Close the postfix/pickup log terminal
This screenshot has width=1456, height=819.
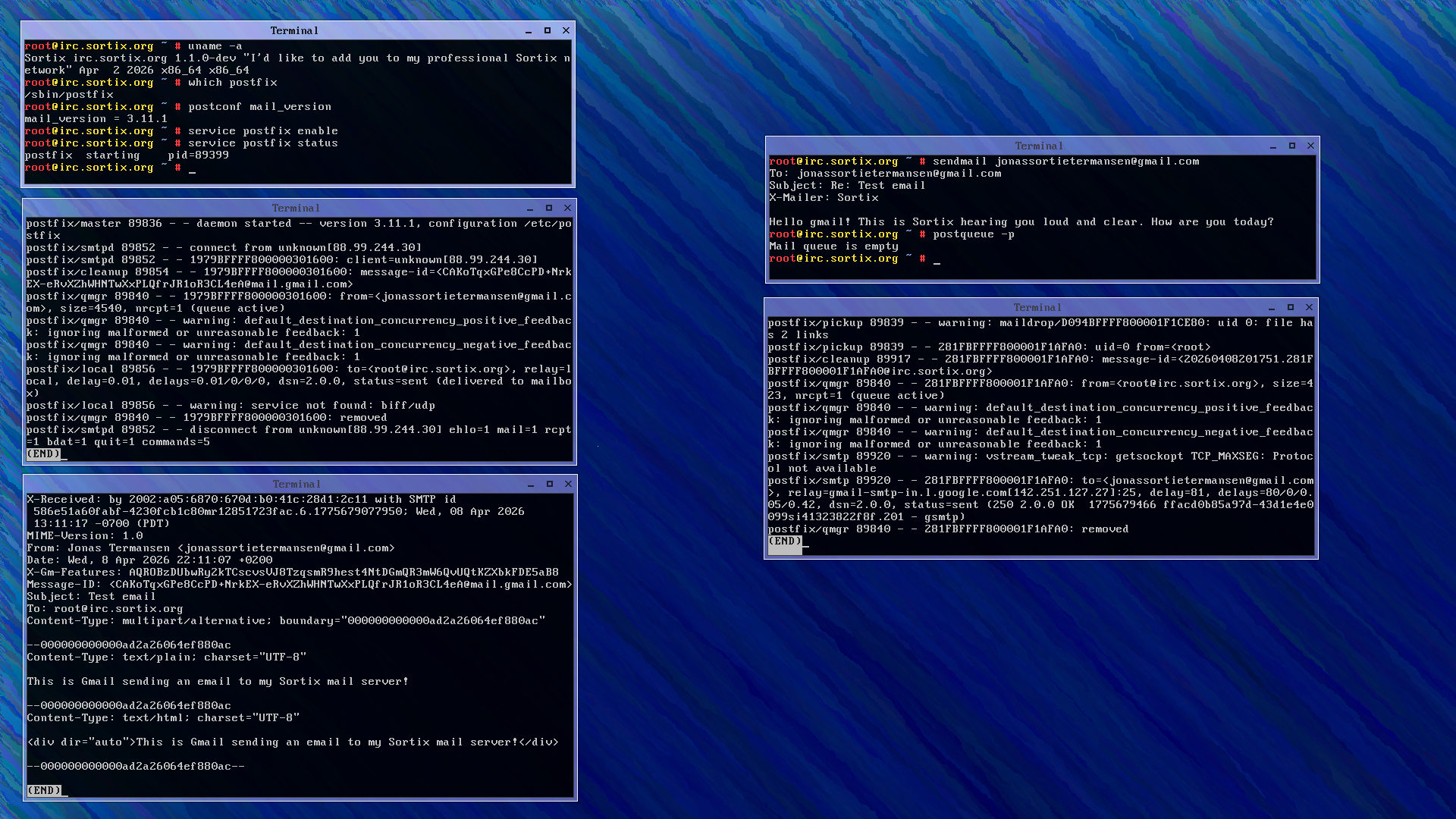click(x=1309, y=307)
